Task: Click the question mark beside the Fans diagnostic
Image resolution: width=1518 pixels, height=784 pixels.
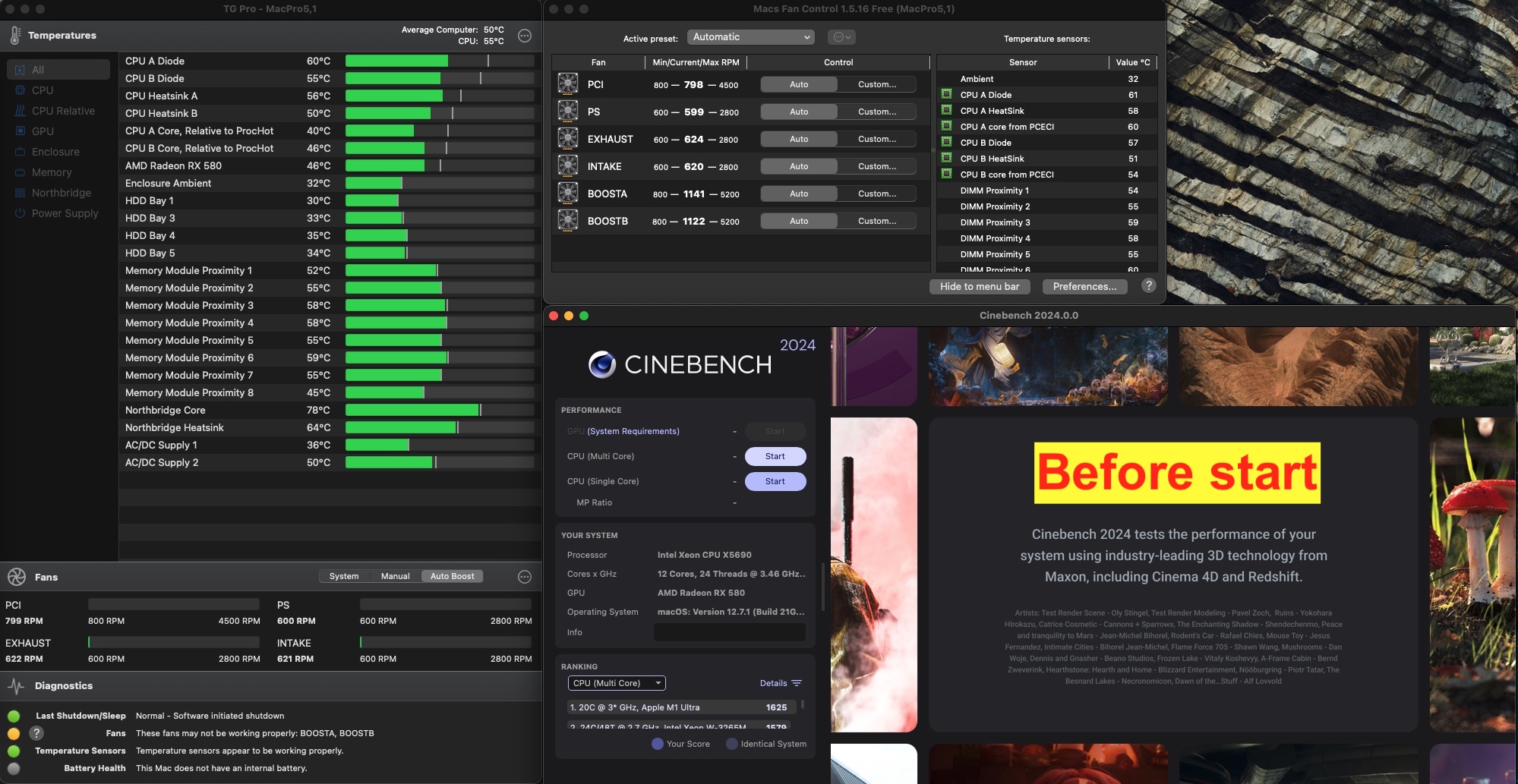Action: (x=36, y=733)
